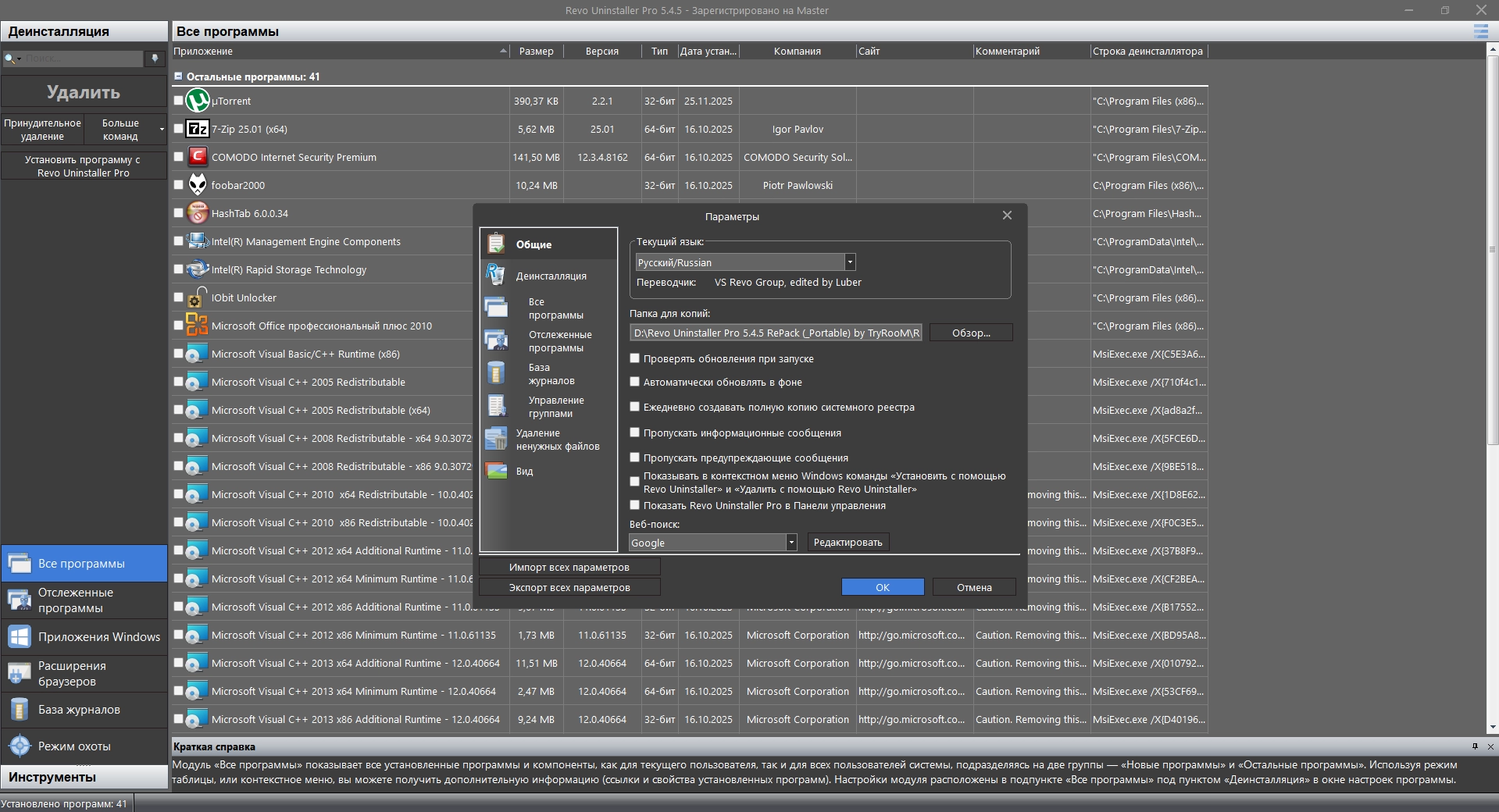Viewport: 1499px width, 812px height.
Task: Click the program search input field
Action: tap(83, 59)
